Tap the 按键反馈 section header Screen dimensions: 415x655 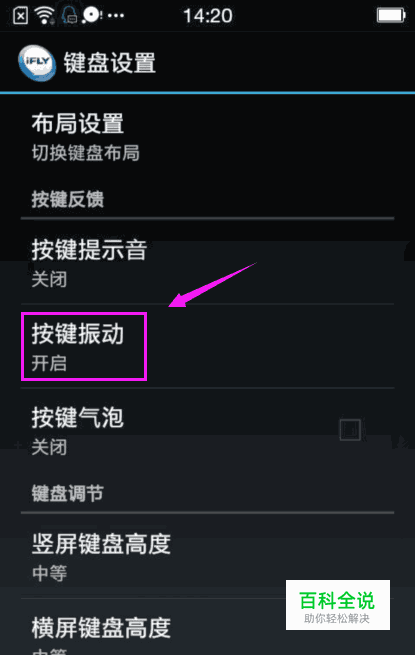click(68, 199)
